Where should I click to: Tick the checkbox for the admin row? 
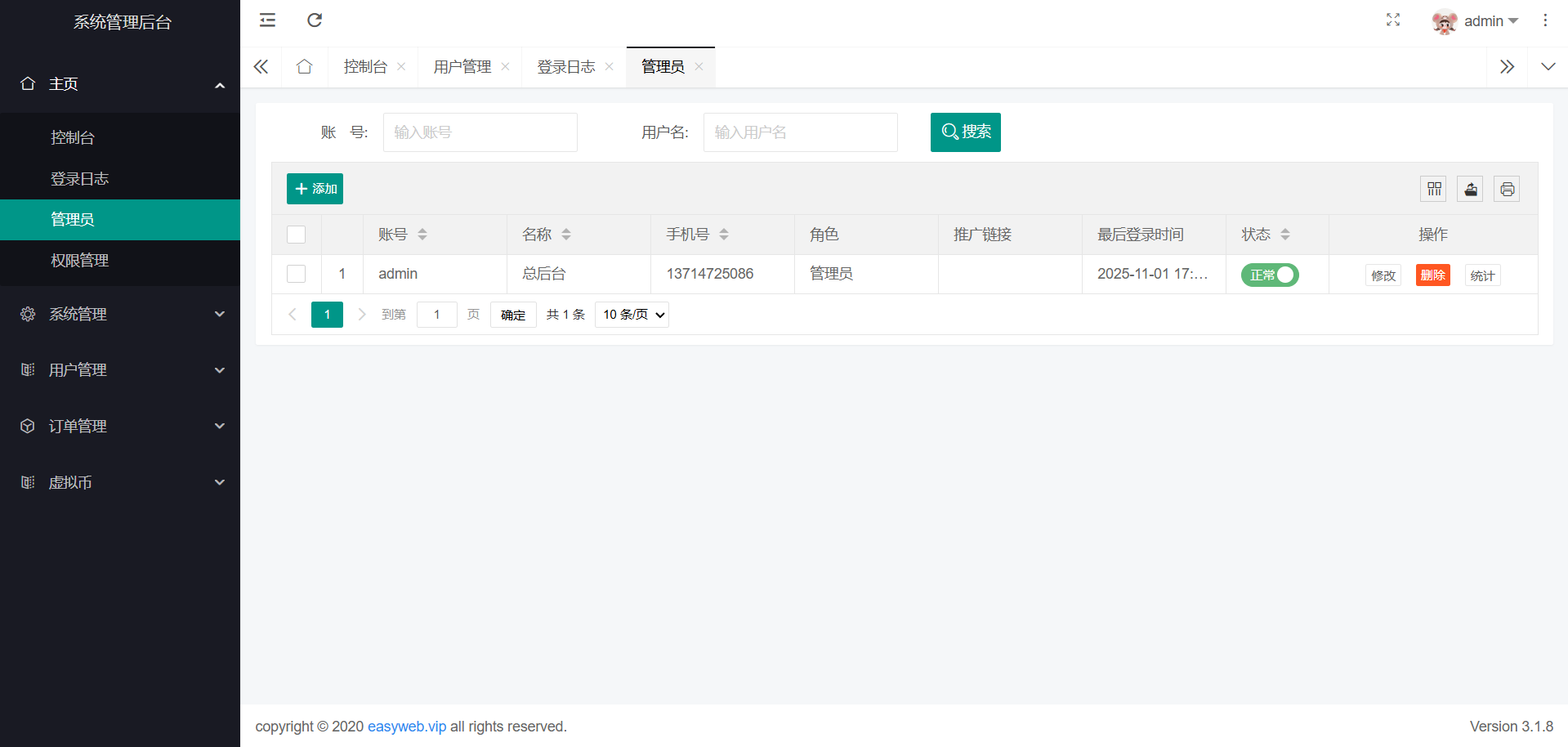coord(297,274)
